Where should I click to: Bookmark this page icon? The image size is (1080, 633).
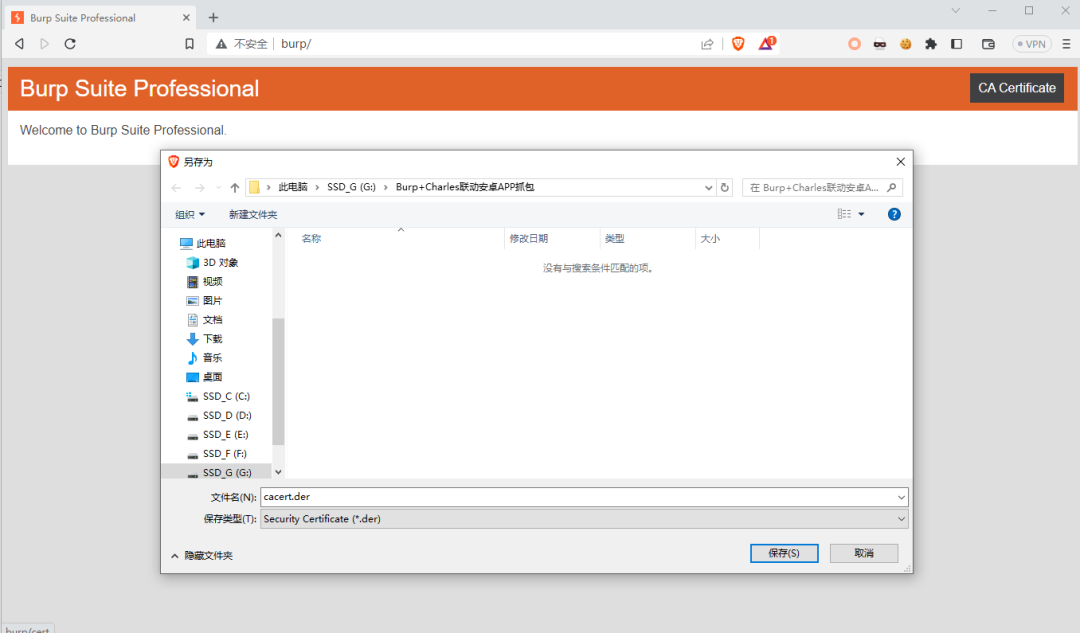pyautogui.click(x=189, y=44)
